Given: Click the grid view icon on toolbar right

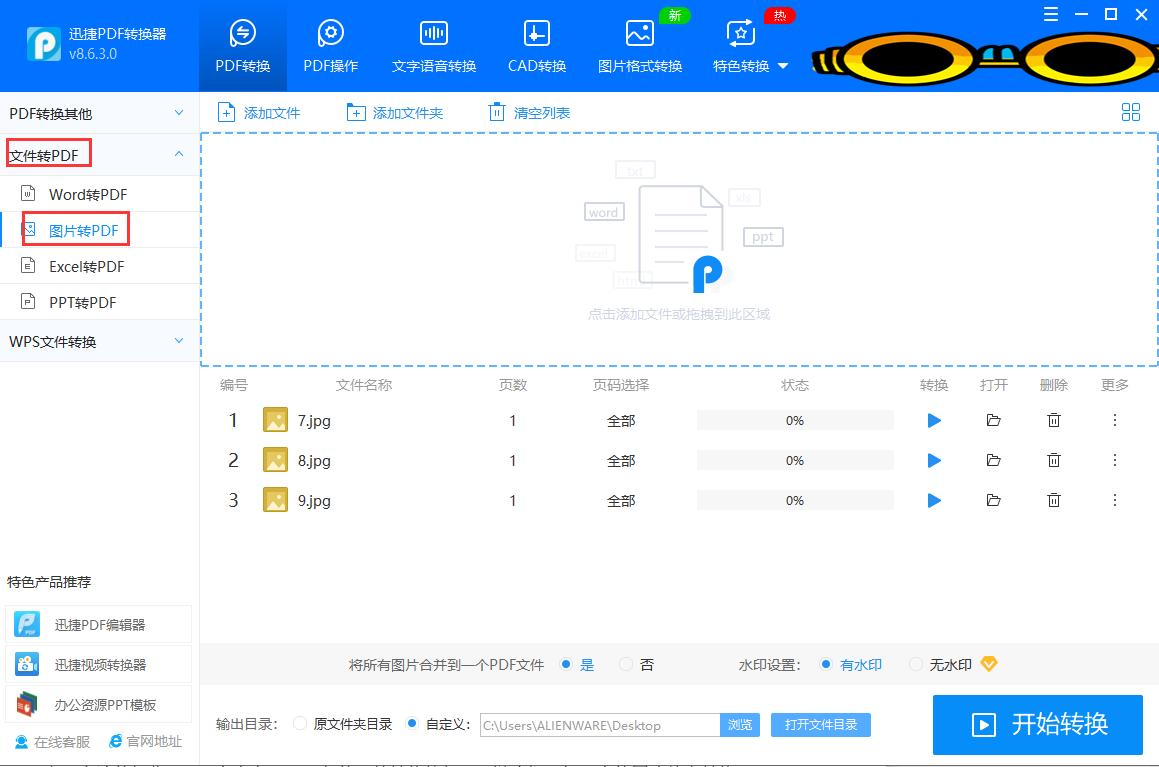Looking at the screenshot, I should 1131,112.
